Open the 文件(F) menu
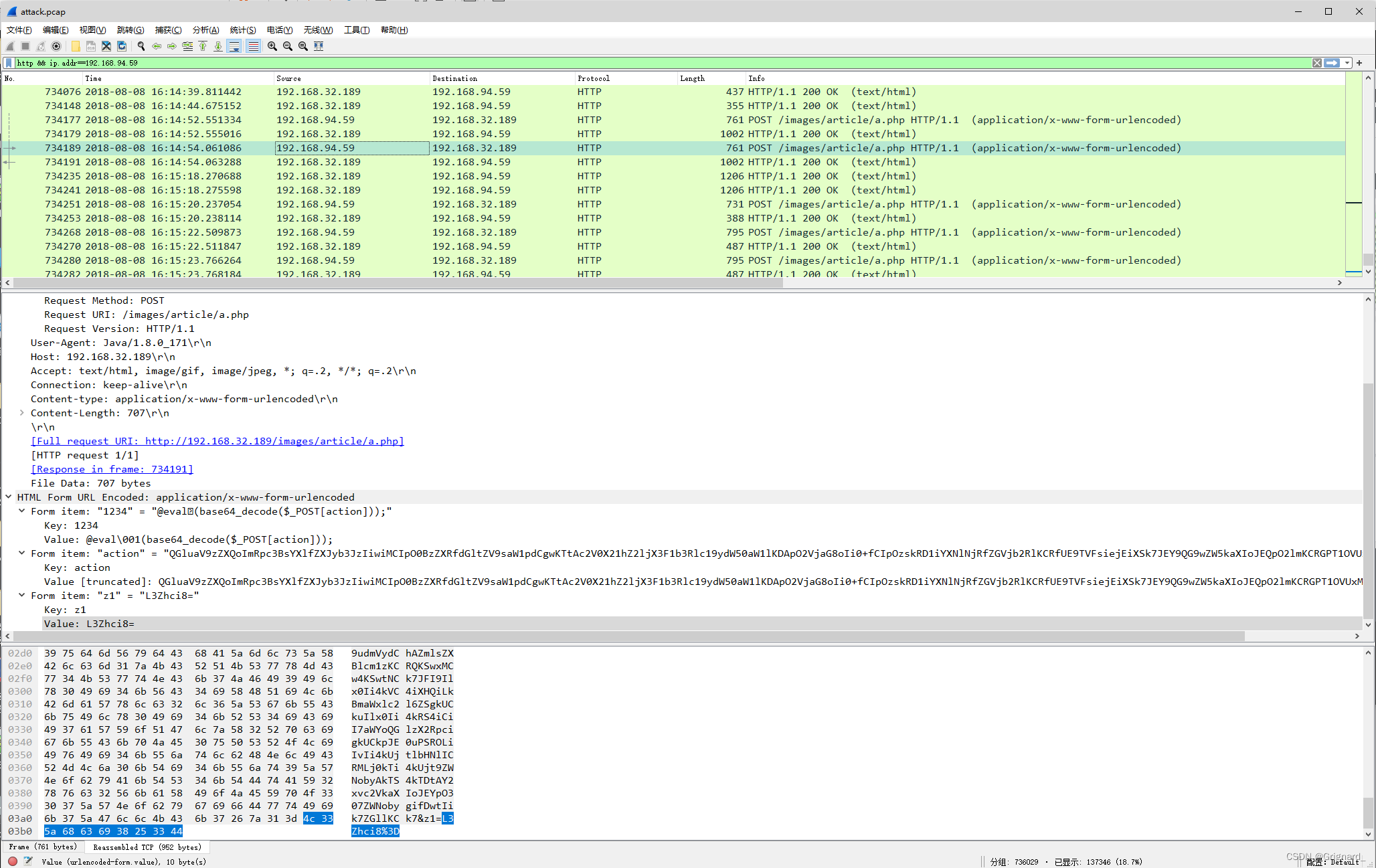The width and height of the screenshot is (1376, 868). [x=19, y=30]
